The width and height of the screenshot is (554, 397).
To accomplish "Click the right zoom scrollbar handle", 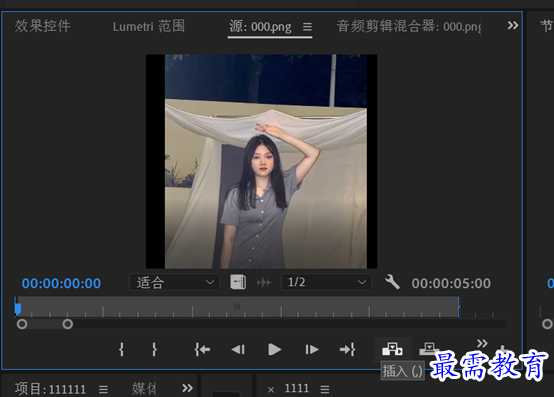I will click(x=67, y=324).
